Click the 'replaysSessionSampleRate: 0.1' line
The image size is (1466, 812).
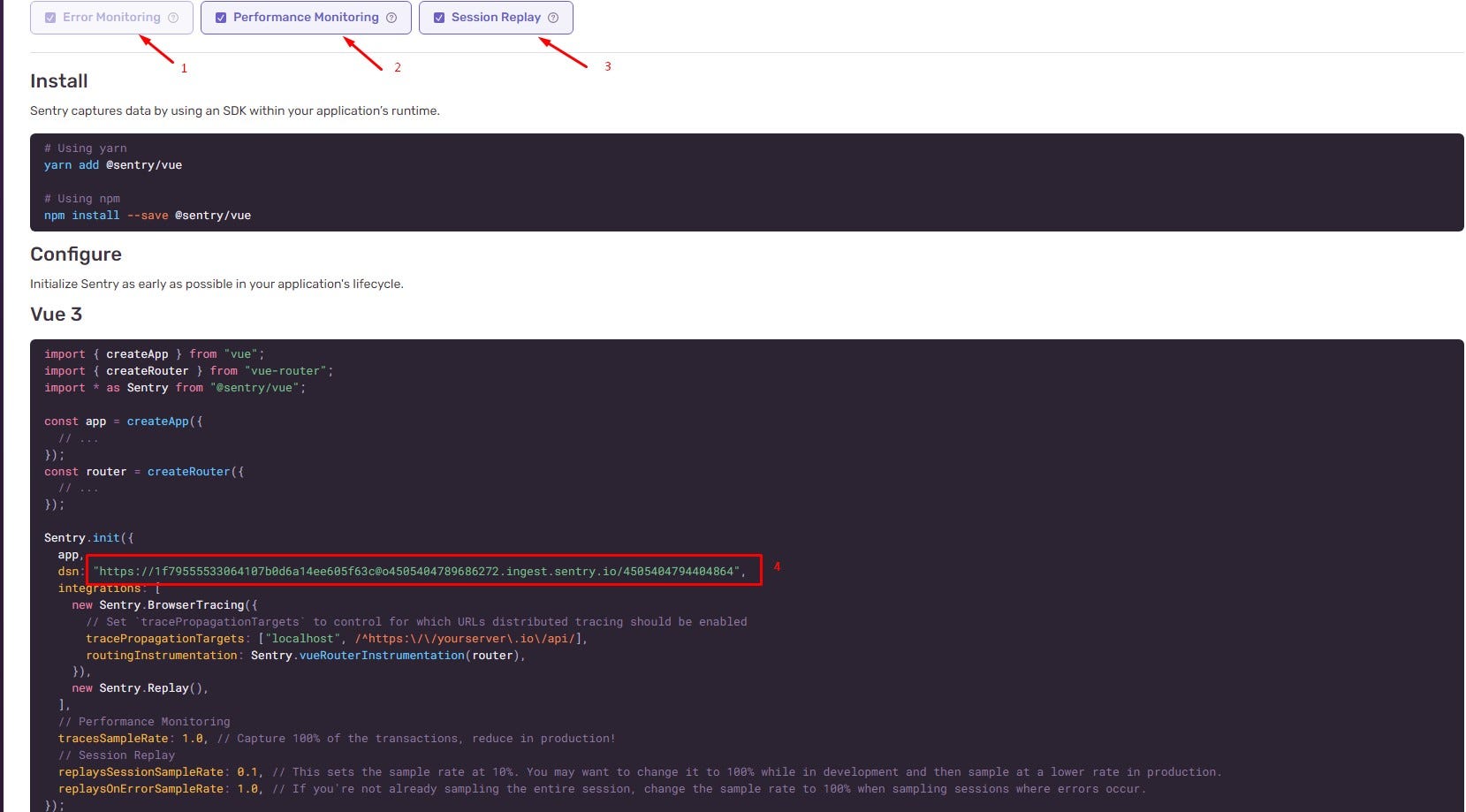640,772
